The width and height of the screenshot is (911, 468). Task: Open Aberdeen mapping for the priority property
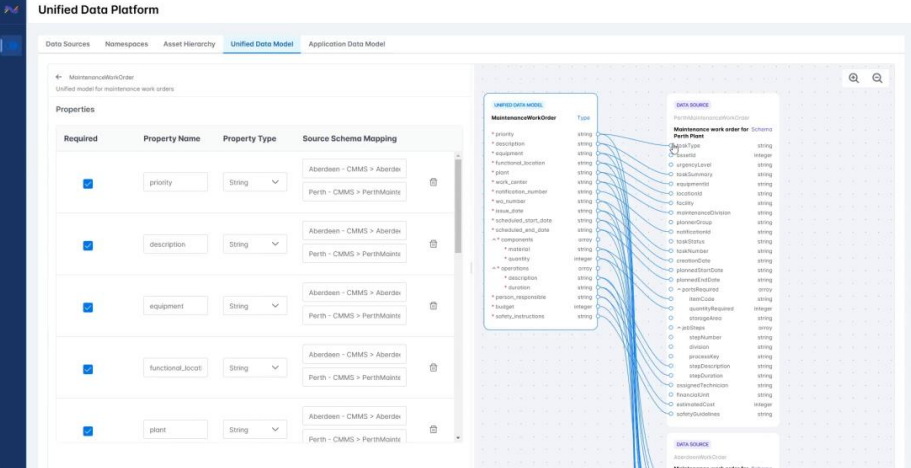(x=354, y=168)
